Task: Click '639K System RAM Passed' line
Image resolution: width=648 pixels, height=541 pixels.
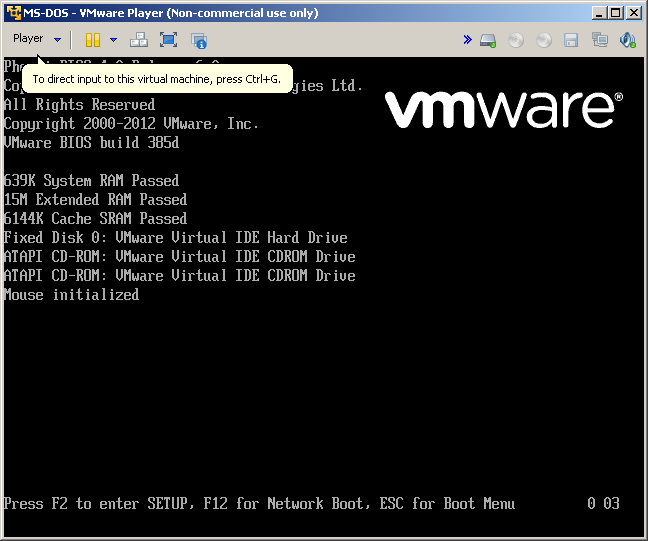Action: 91,181
